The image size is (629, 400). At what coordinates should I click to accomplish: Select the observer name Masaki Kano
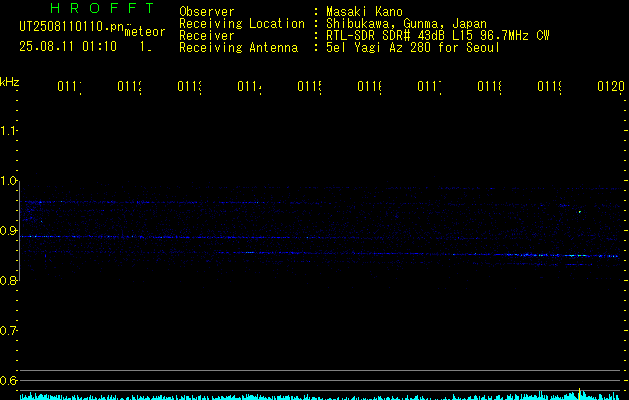364,12
